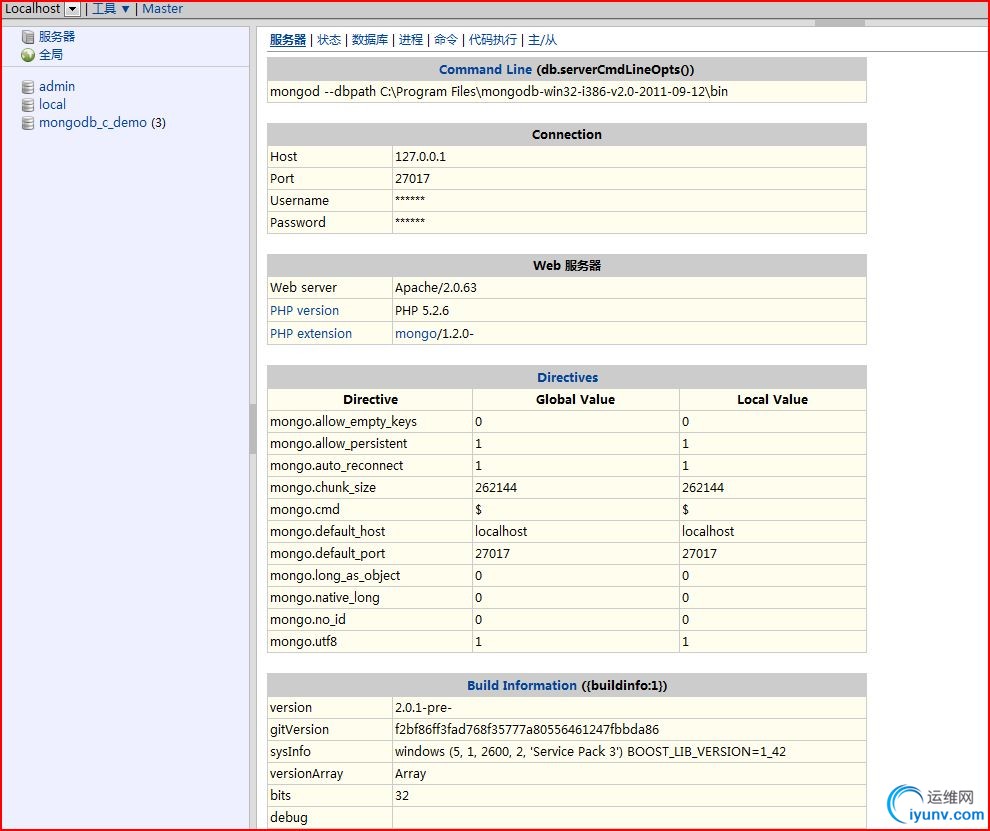
Task: Click the Apache/2.0.63 web server value
Action: pos(436,288)
